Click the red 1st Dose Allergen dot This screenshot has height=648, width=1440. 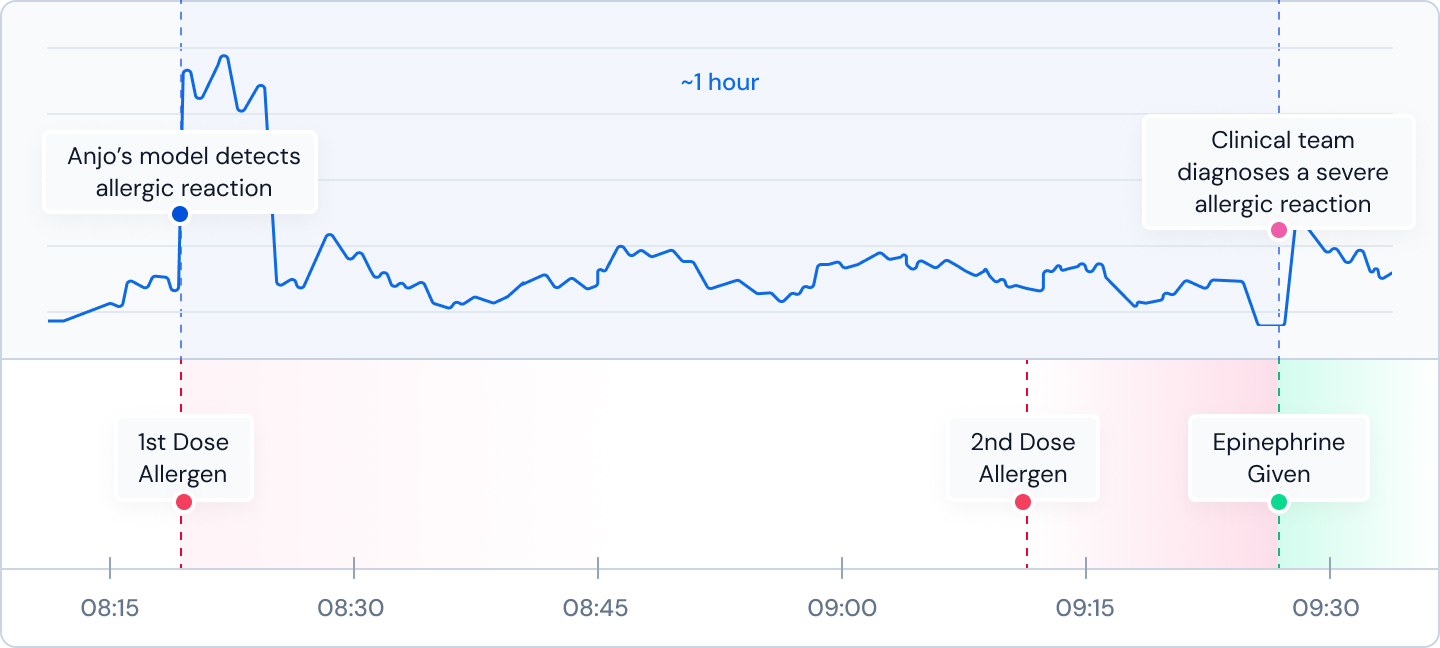[183, 502]
